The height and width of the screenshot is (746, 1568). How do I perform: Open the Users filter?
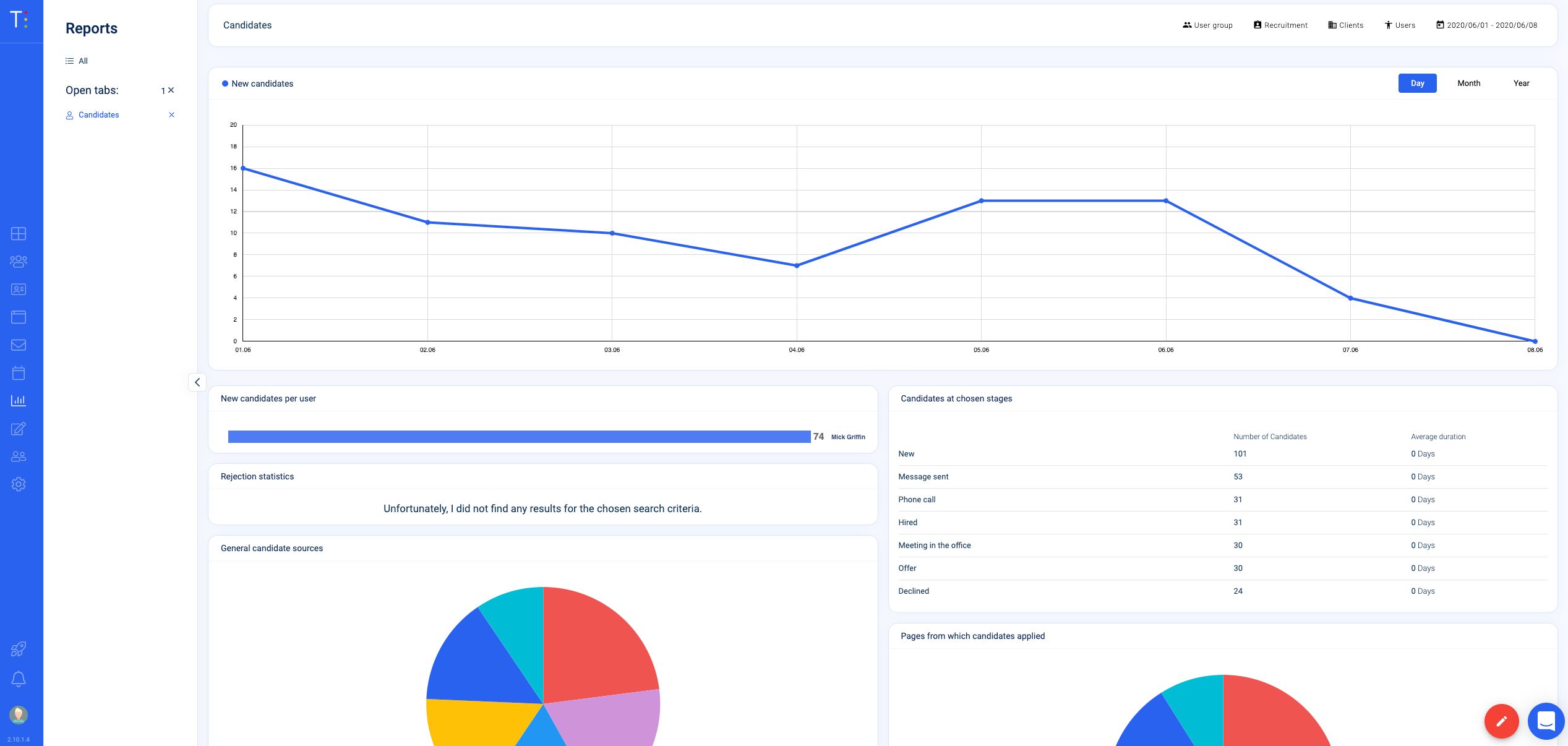click(x=1400, y=25)
